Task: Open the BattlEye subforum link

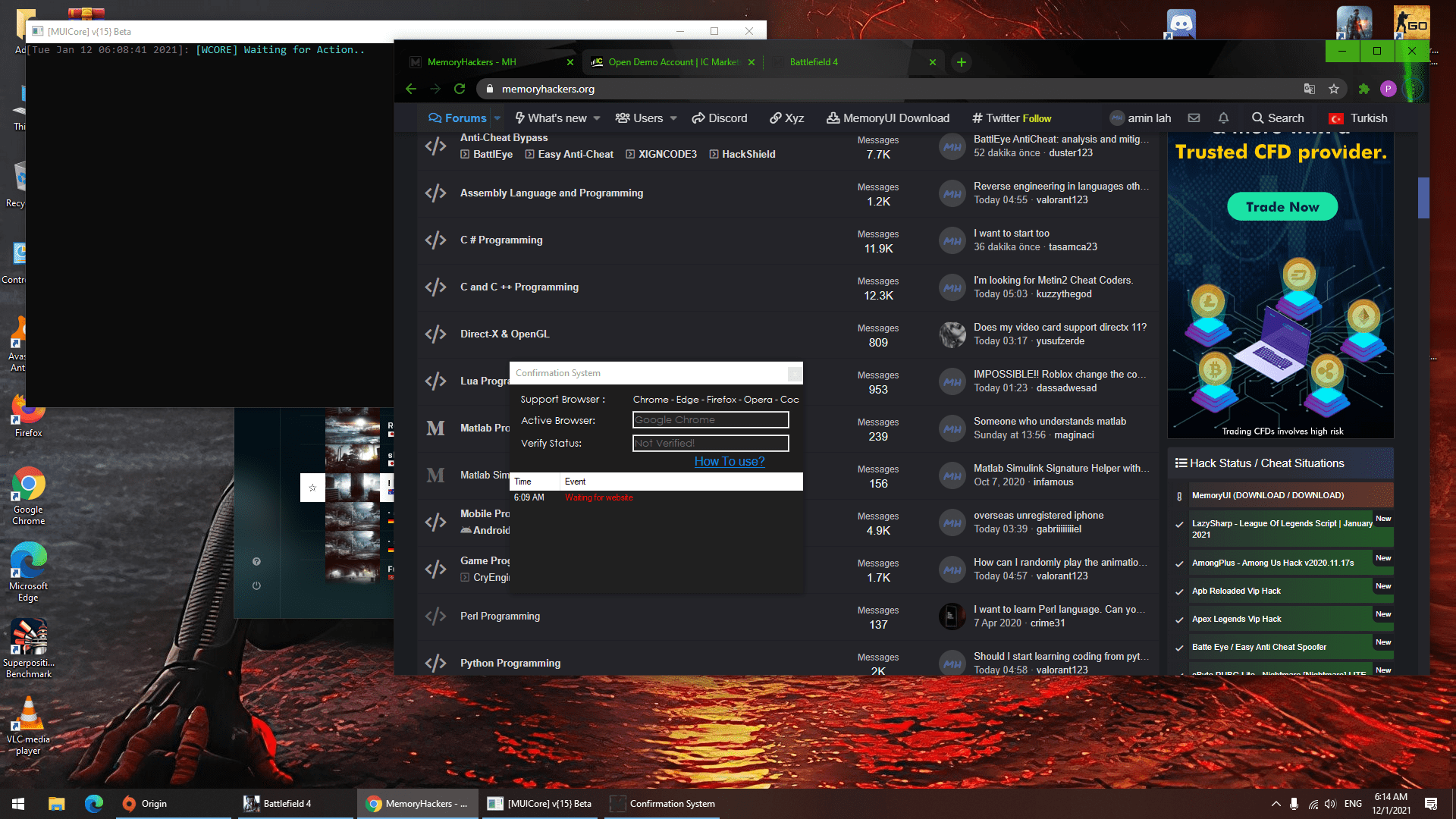Action: click(486, 154)
